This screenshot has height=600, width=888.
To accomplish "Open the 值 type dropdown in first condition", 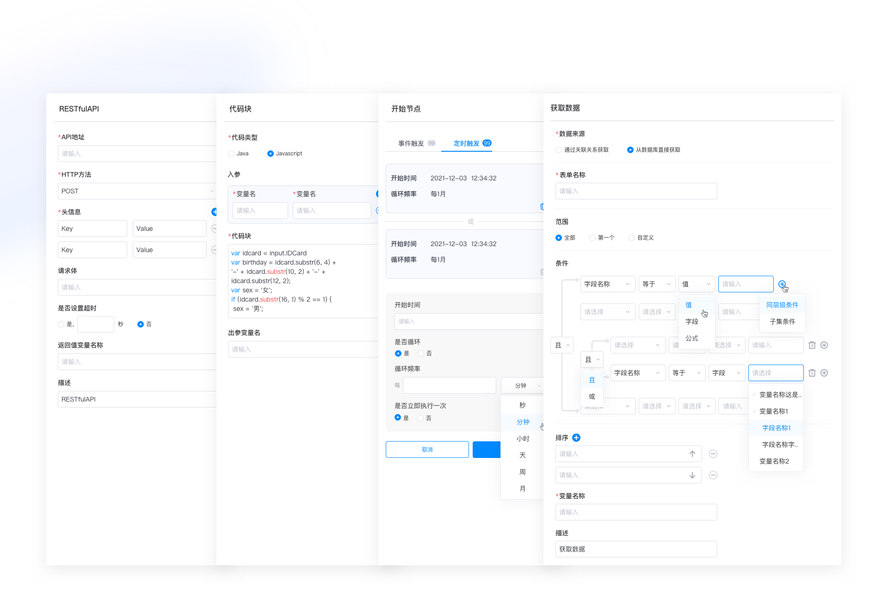I will pos(697,284).
